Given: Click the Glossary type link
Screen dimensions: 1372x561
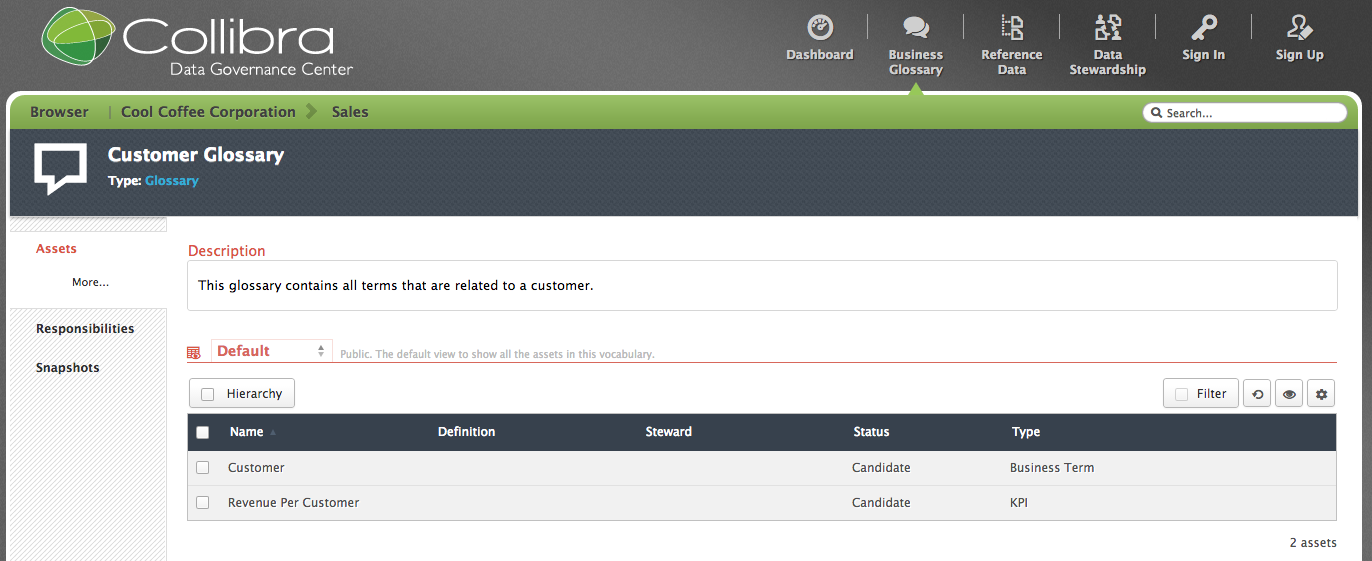Looking at the screenshot, I should [172, 181].
